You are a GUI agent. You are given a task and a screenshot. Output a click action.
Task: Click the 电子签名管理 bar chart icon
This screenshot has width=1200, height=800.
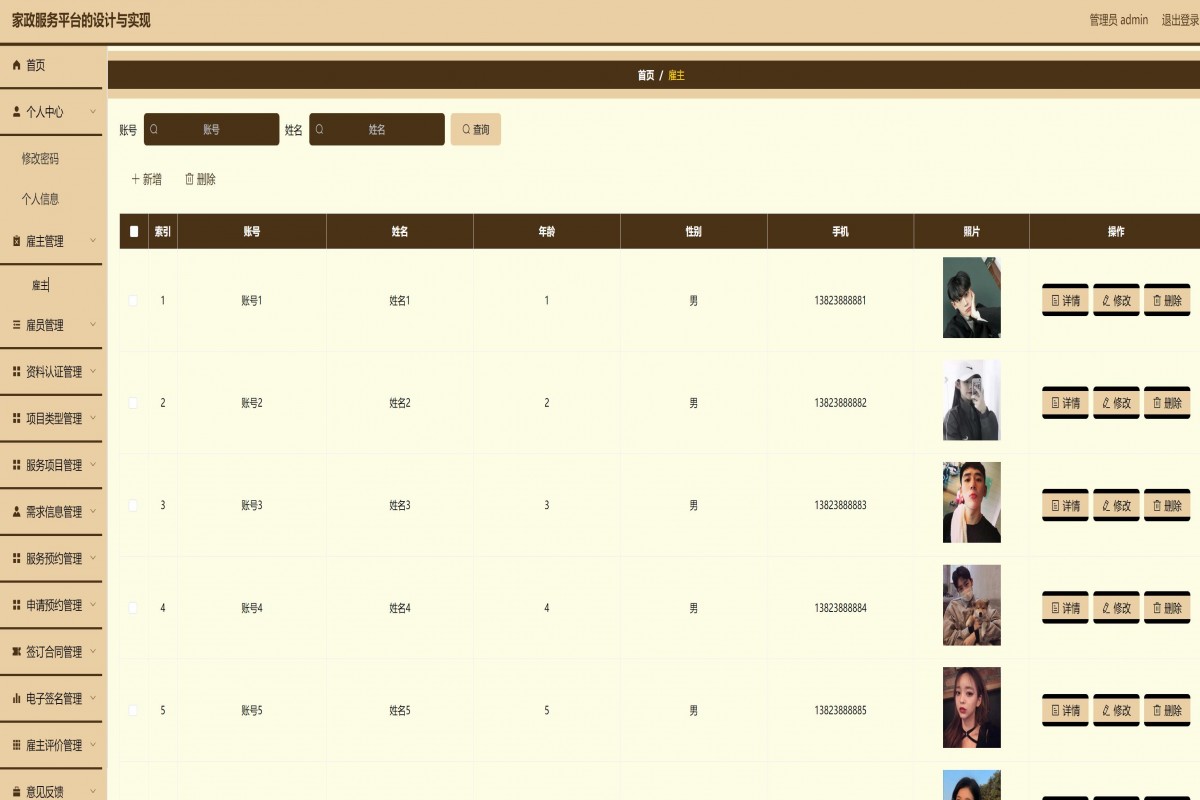point(16,699)
